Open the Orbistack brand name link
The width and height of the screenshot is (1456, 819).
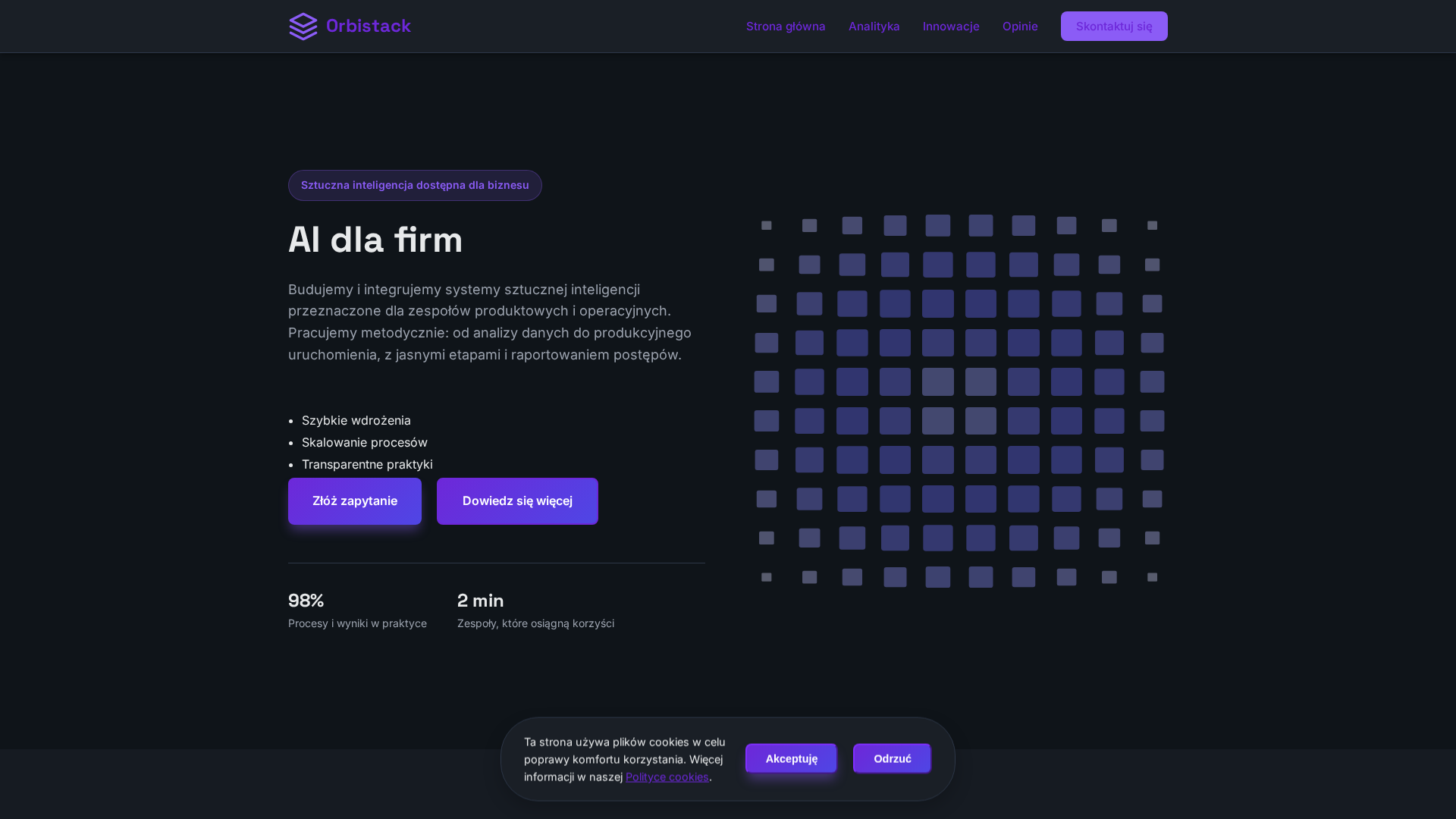[x=369, y=27]
